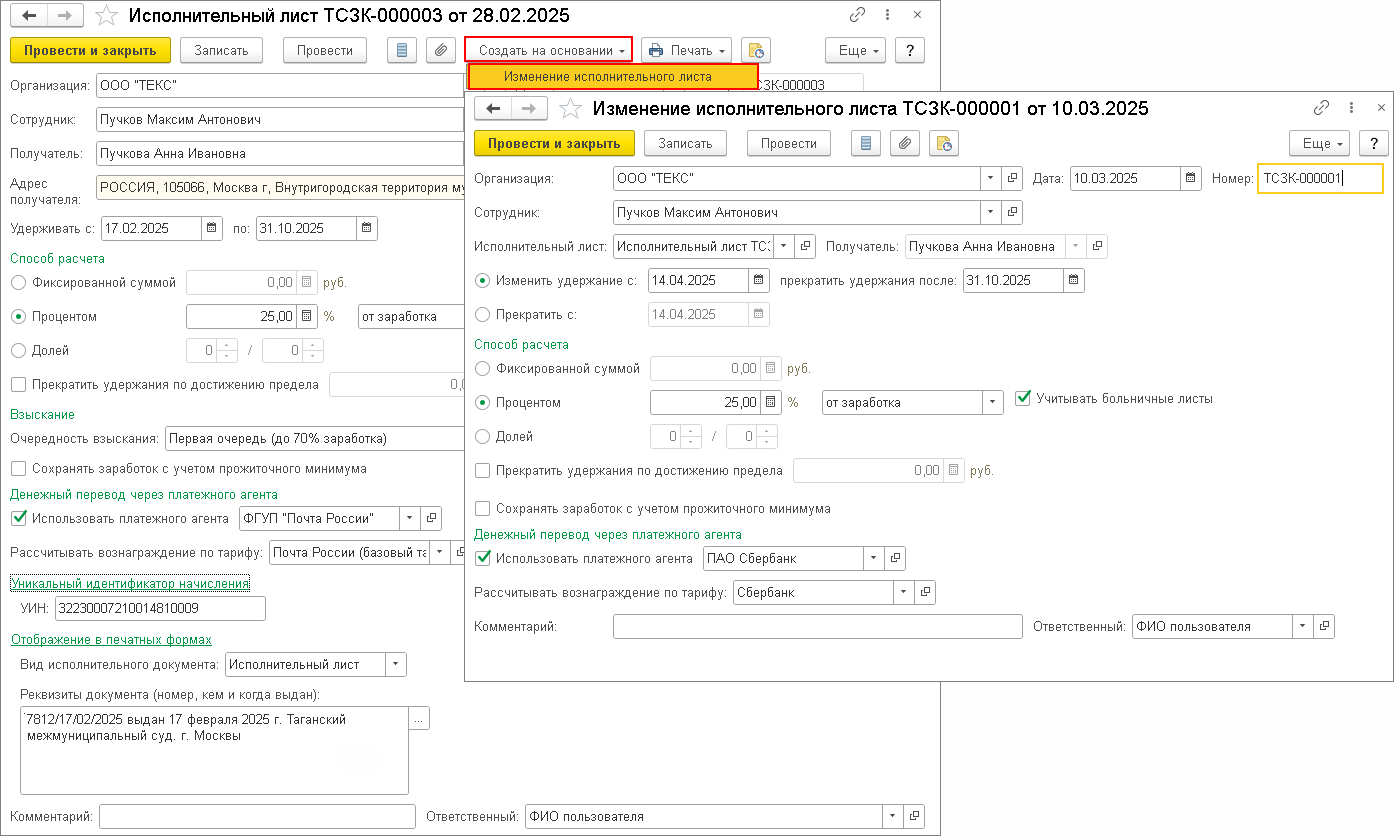The height and width of the screenshot is (836, 1397).
Task: Increase the Долей numerator stepper in front window
Action: coord(691,432)
